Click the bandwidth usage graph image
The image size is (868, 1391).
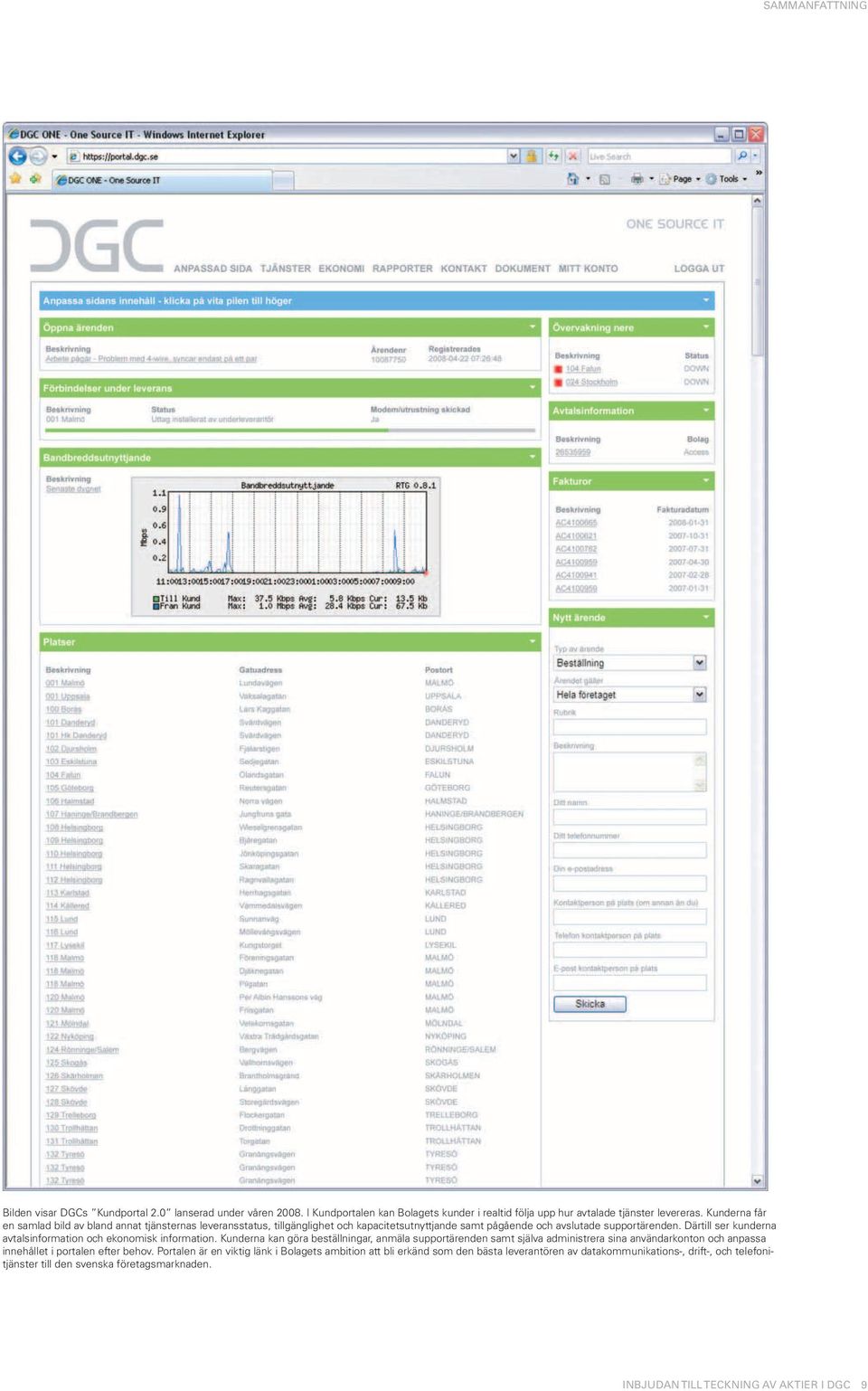[x=286, y=546]
